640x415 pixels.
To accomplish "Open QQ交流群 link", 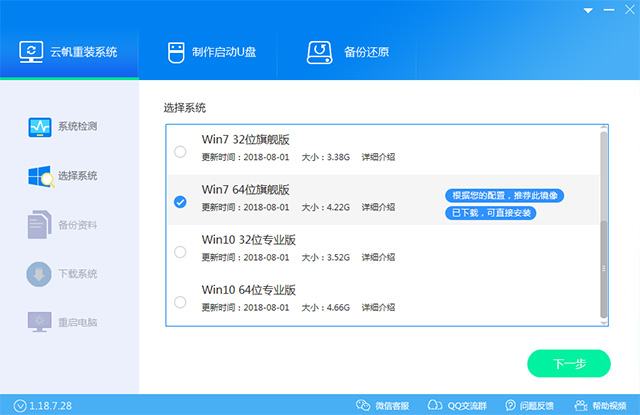I will [467, 406].
